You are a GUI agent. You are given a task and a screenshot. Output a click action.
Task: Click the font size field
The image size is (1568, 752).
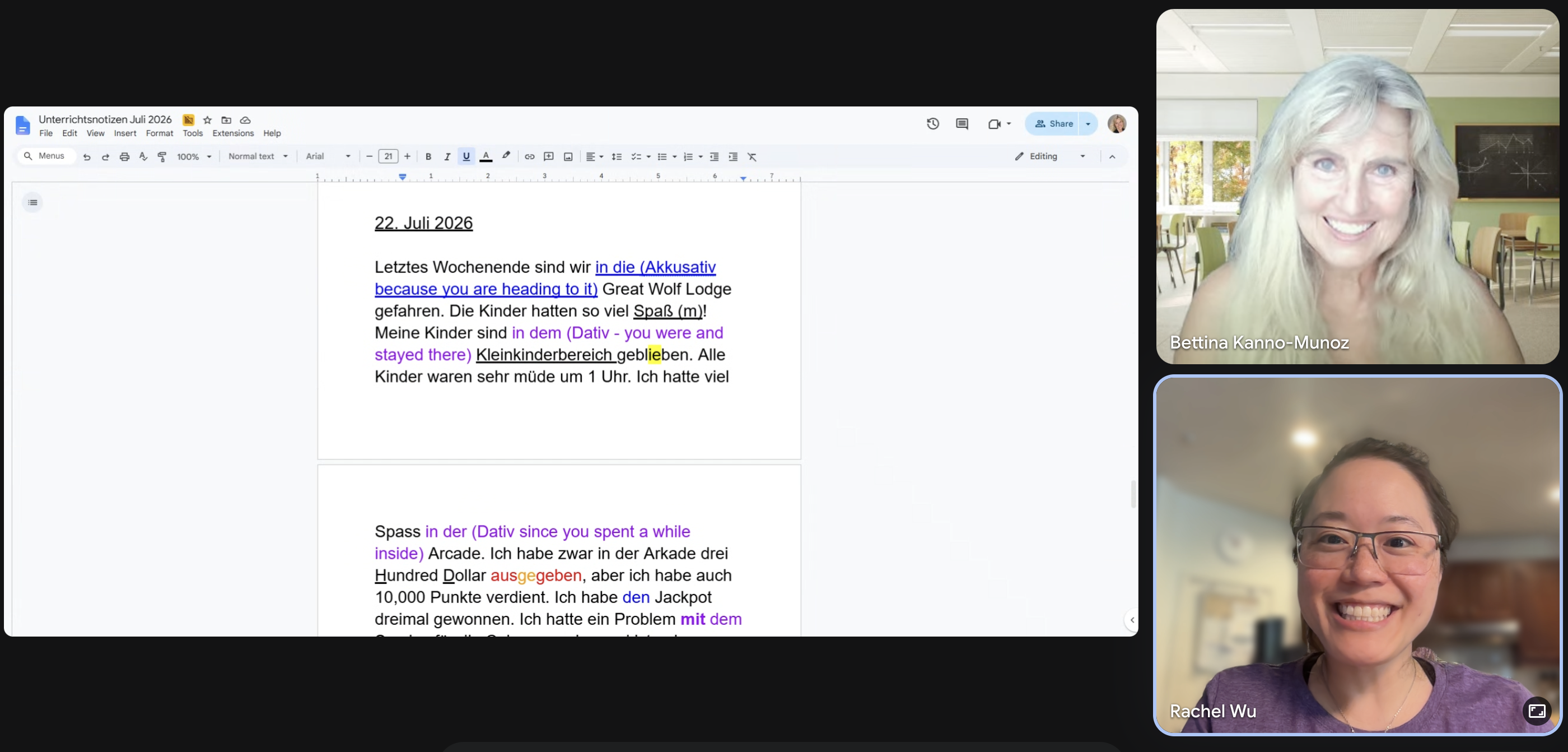tap(388, 157)
